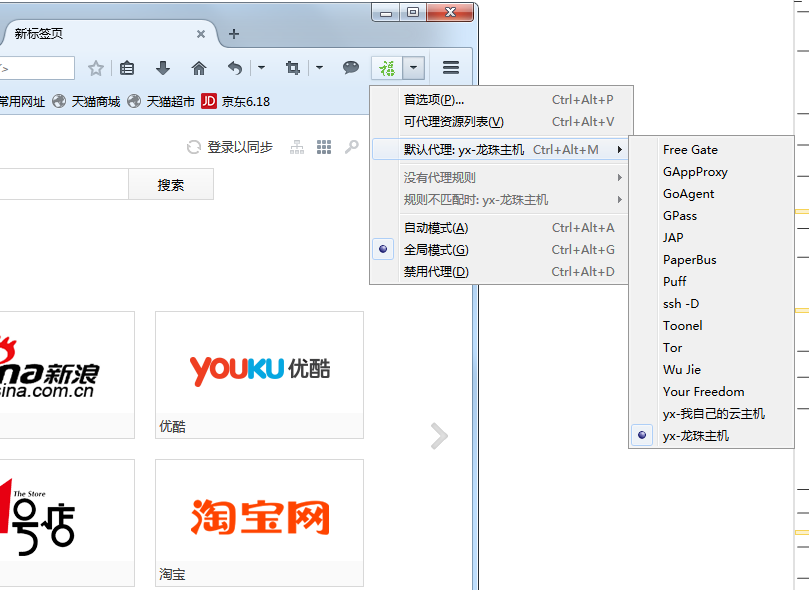Viewport: 809px width, 590px height.
Task: Open 天猫超市 bookmark
Action: pos(171,102)
